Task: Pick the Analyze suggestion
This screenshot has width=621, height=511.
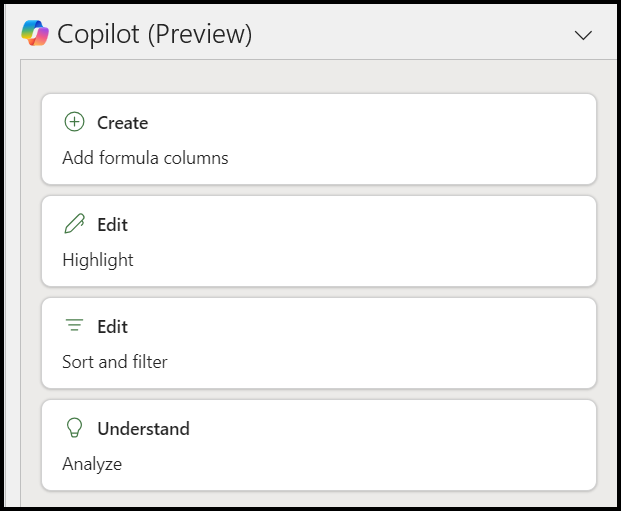Action: point(319,445)
